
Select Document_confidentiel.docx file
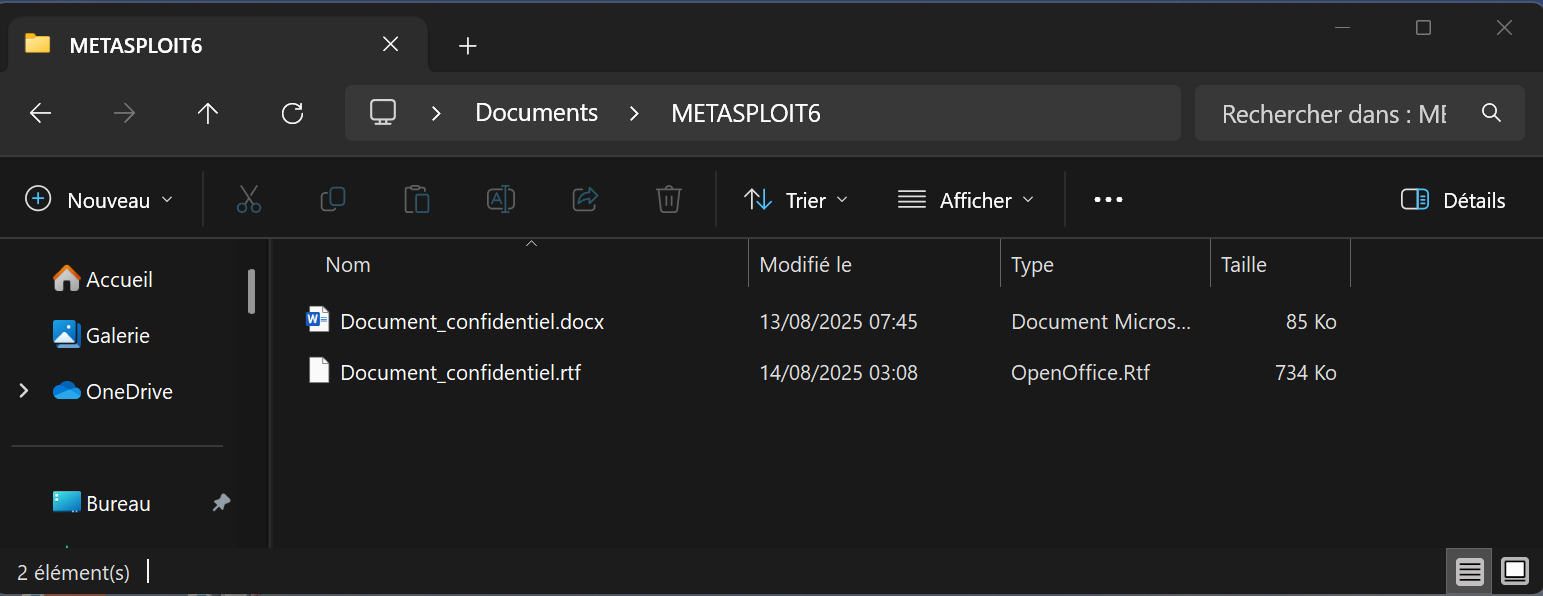(x=472, y=322)
